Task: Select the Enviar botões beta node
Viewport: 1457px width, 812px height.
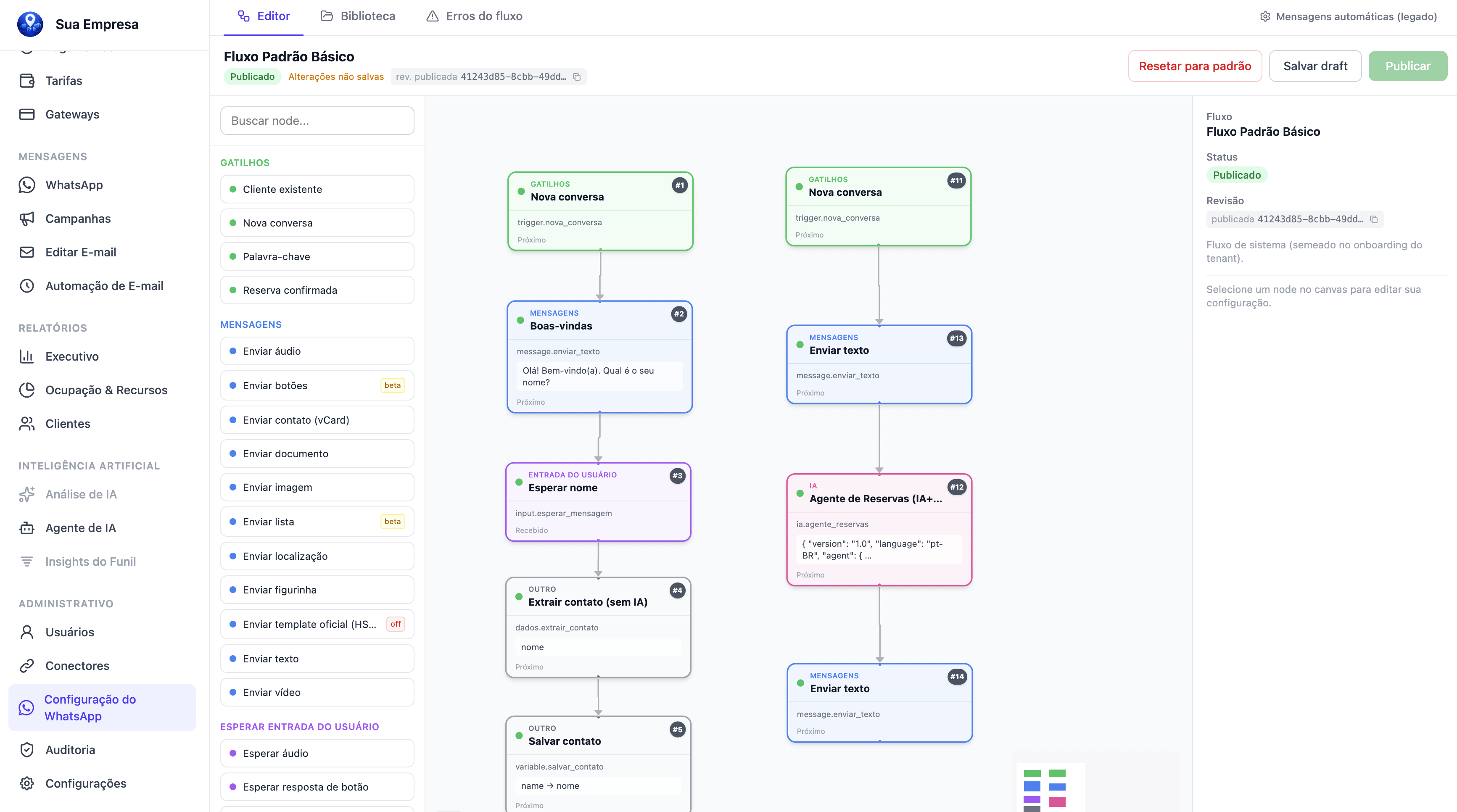Action: (x=317, y=386)
